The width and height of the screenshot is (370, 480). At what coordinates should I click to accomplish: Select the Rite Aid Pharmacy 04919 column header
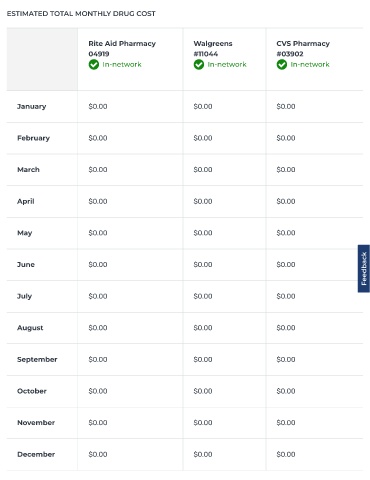click(122, 48)
